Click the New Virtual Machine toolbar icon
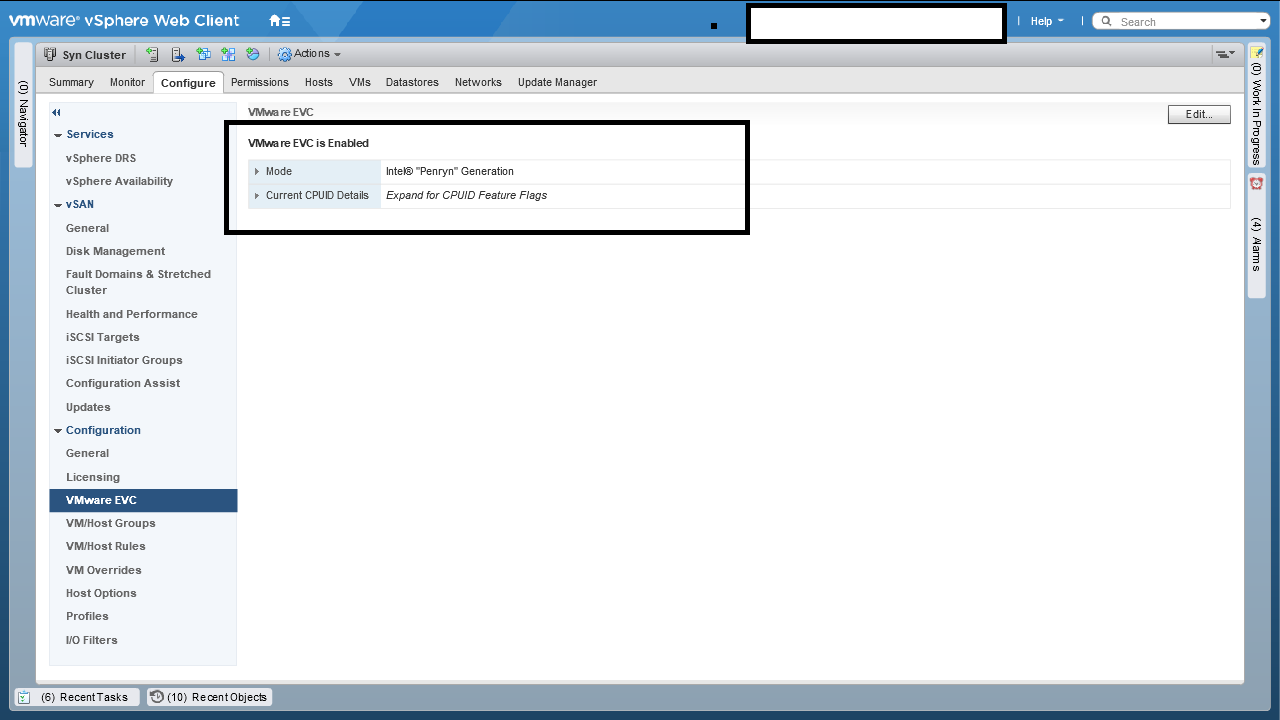The image size is (1280, 720). tap(203, 54)
